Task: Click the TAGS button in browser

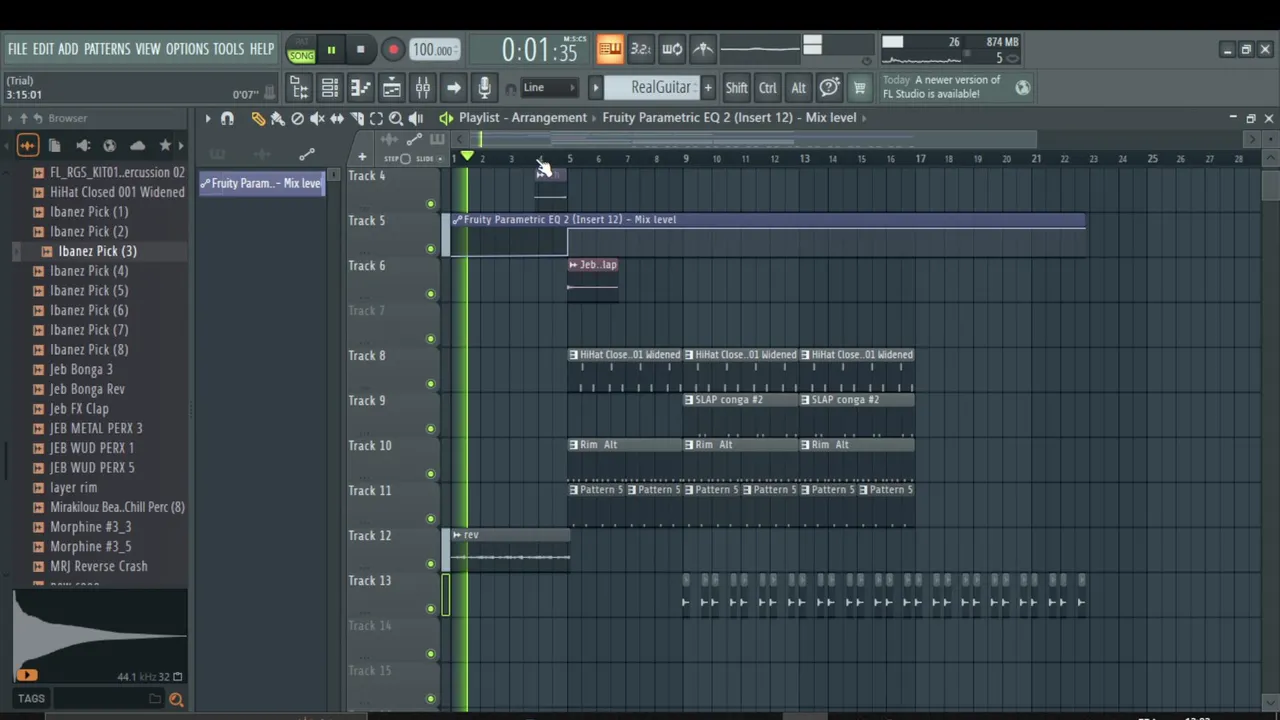Action: click(x=31, y=700)
